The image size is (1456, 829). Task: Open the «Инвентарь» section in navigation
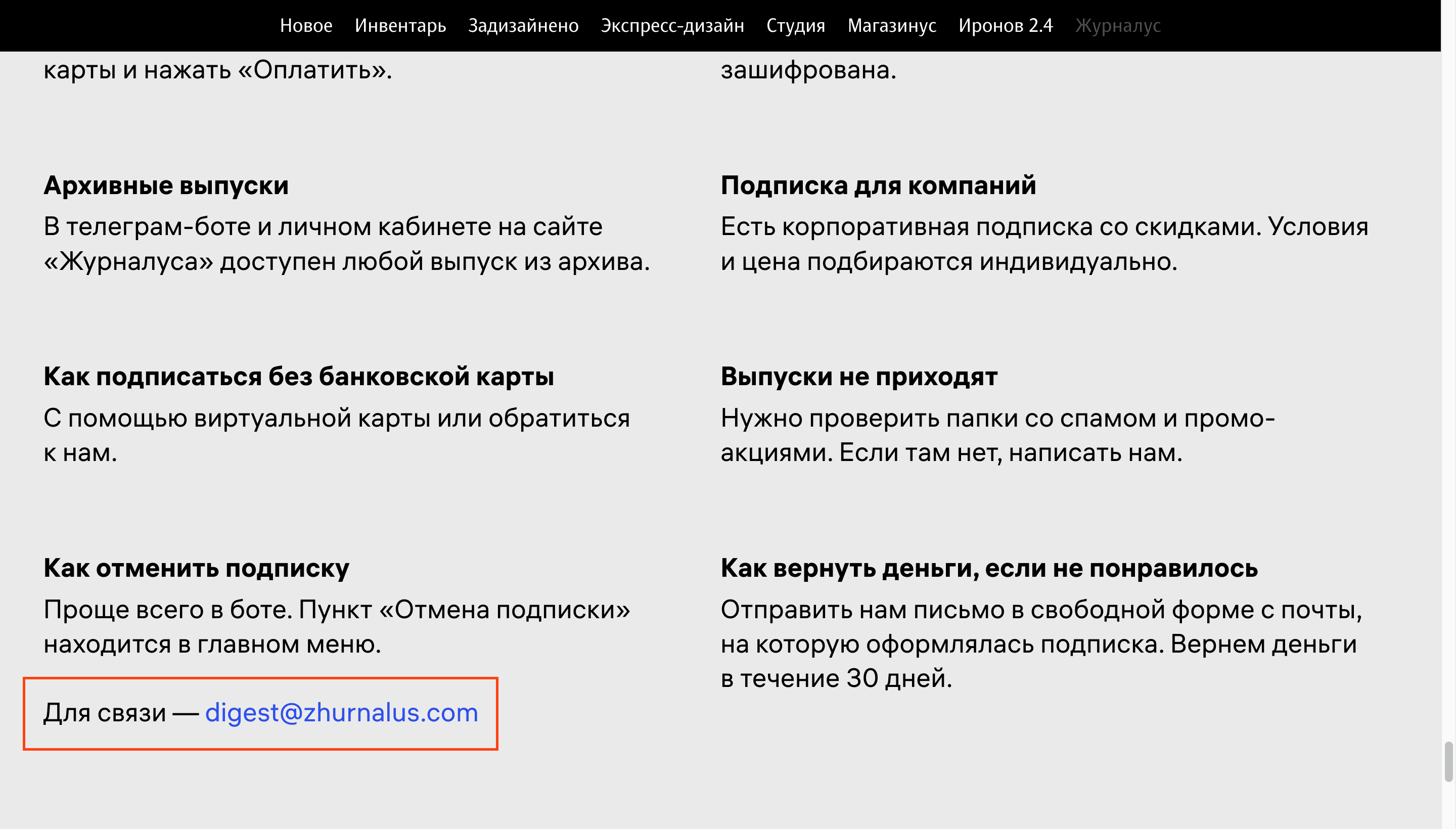[x=401, y=25]
